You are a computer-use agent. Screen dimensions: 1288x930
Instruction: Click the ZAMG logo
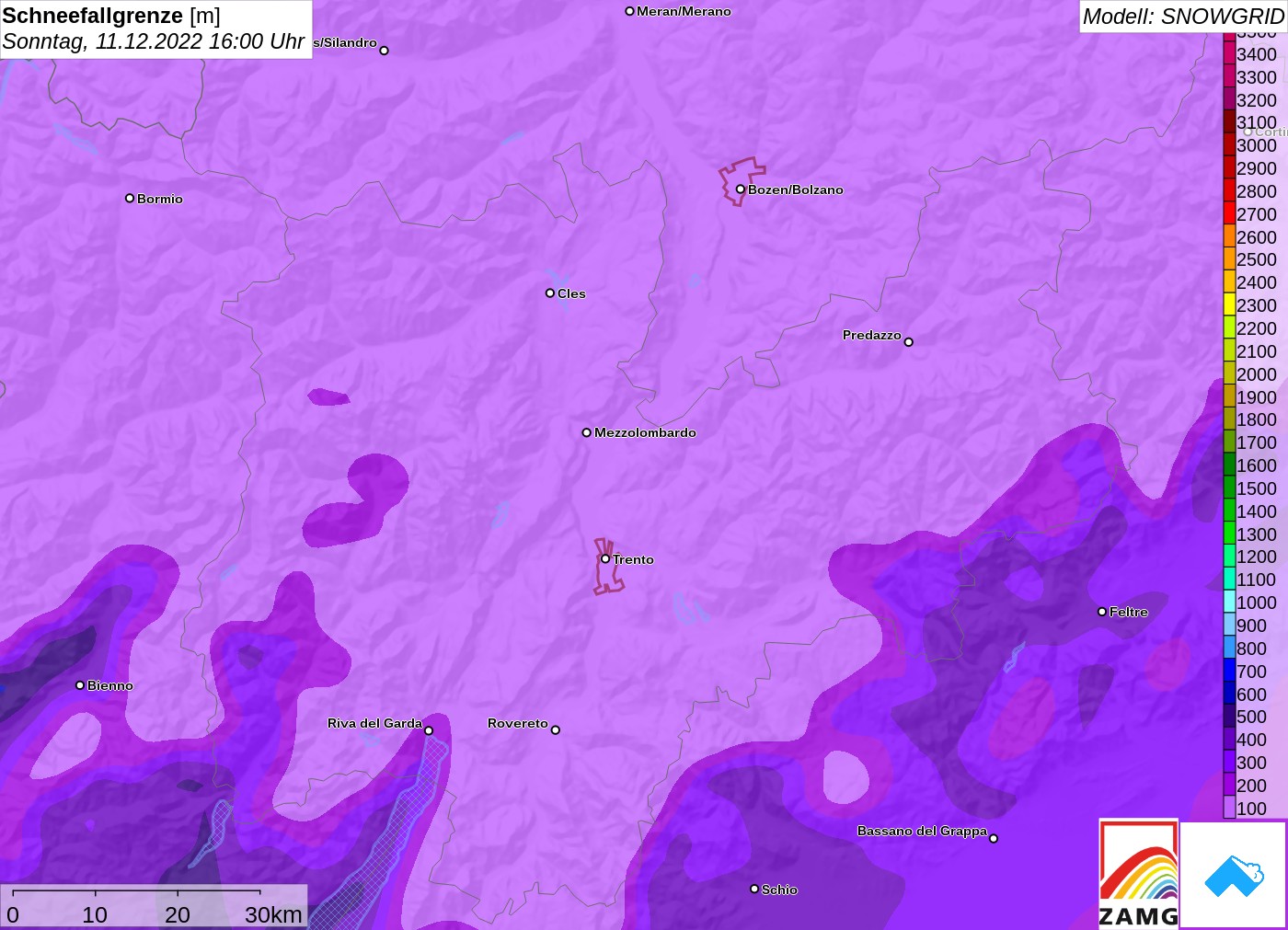[x=1138, y=873]
